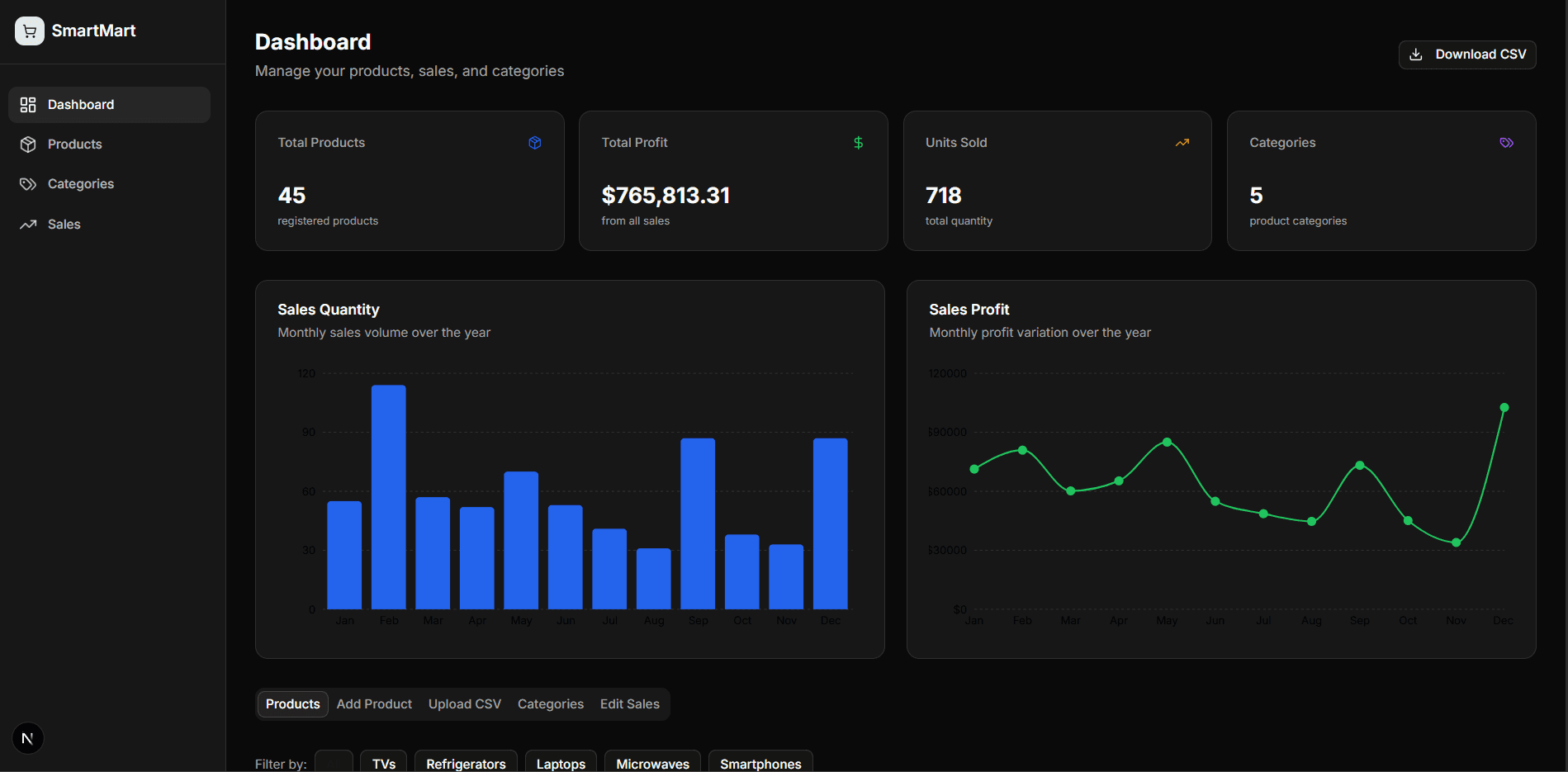Select the Edit Sales tab
1568x772 pixels.
coord(630,704)
